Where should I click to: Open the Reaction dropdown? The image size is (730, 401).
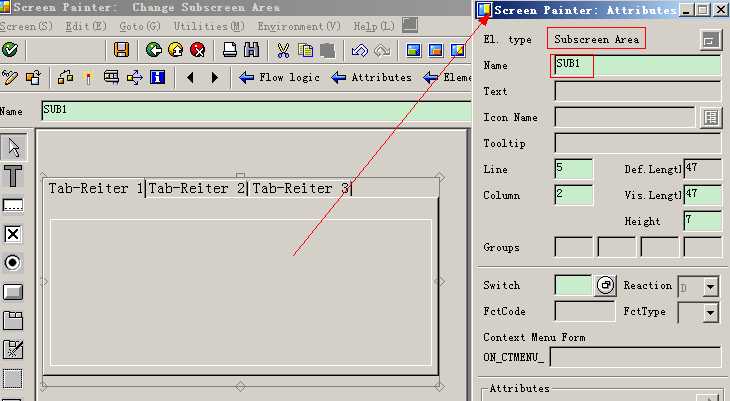coord(710,286)
